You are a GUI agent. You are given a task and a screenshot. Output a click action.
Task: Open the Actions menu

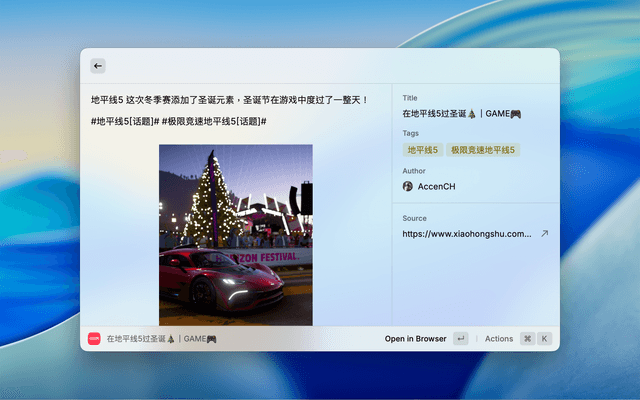[x=498, y=339]
